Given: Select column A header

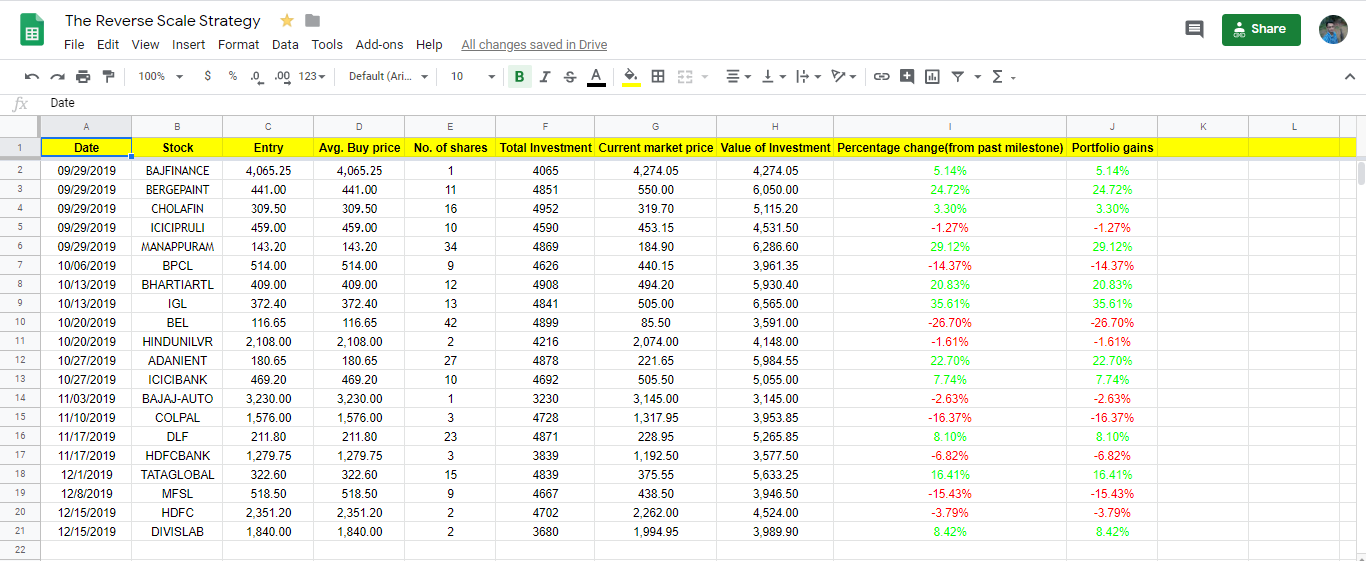Looking at the screenshot, I should coord(86,126).
